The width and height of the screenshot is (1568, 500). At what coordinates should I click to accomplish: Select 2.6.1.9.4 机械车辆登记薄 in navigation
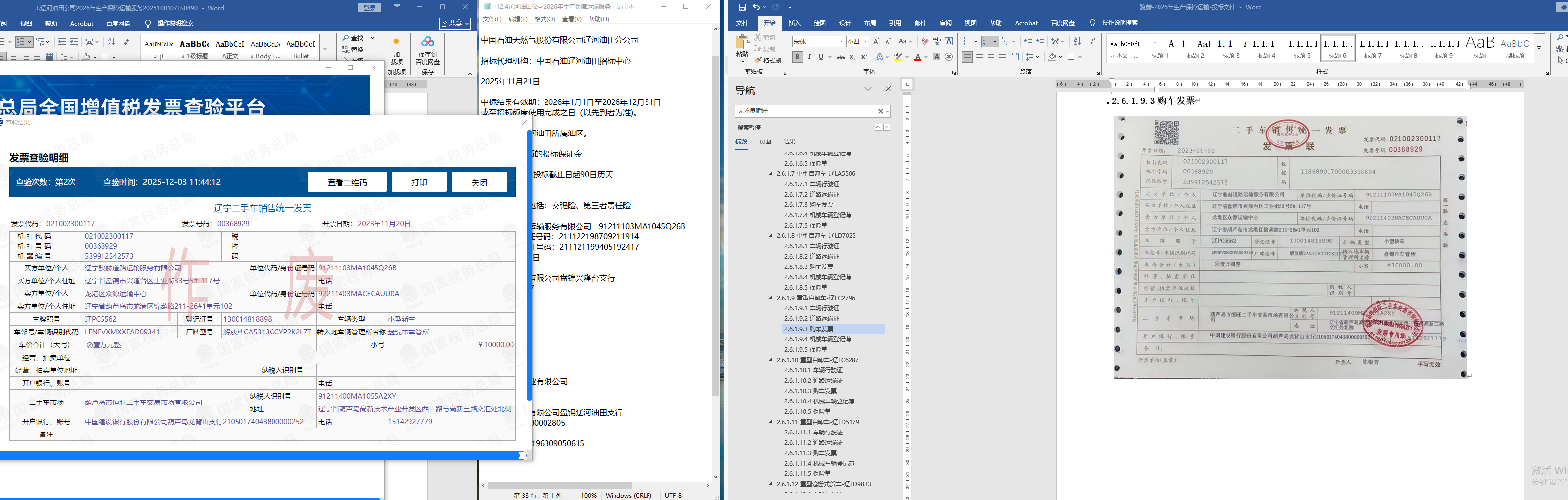(818, 339)
